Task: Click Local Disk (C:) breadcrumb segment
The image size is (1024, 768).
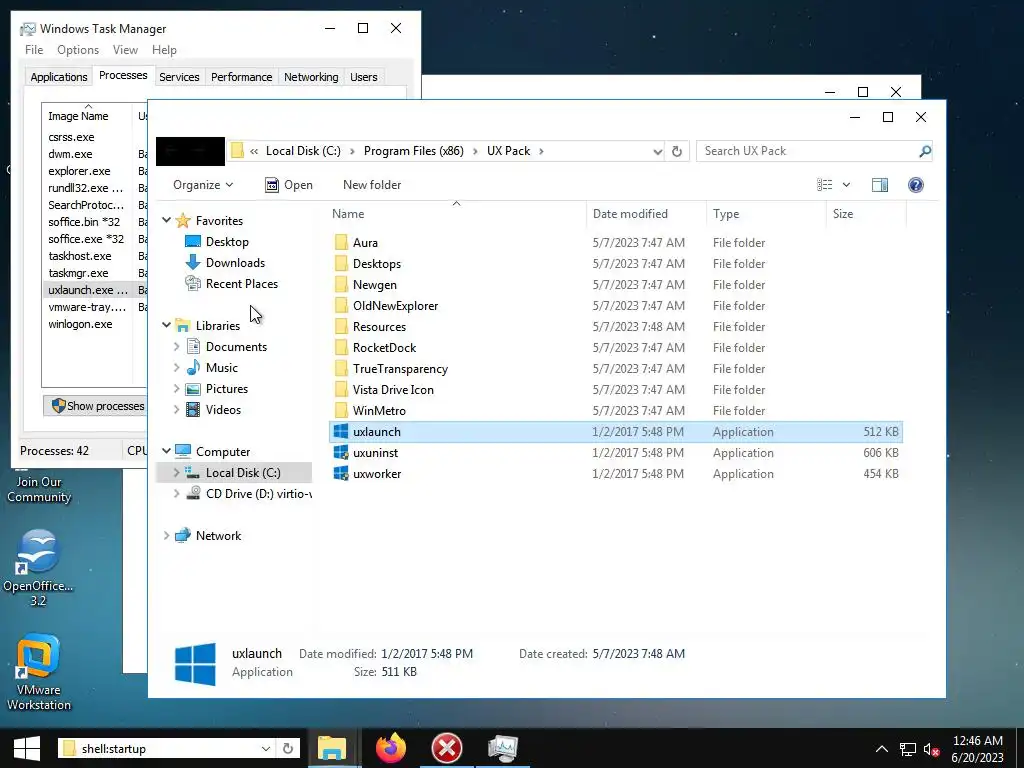Action: pos(303,151)
